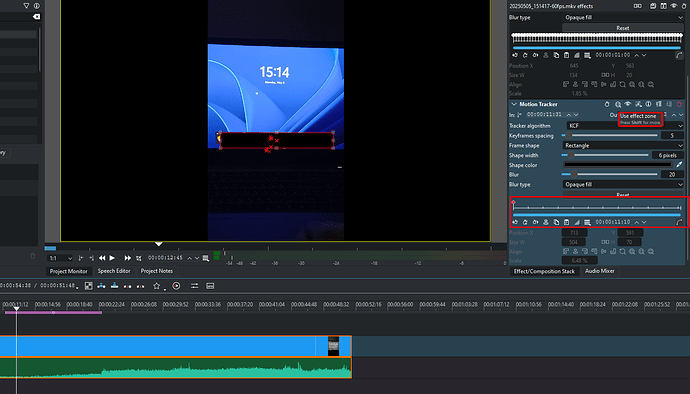Click the Reset button under top Blur type

(623, 28)
